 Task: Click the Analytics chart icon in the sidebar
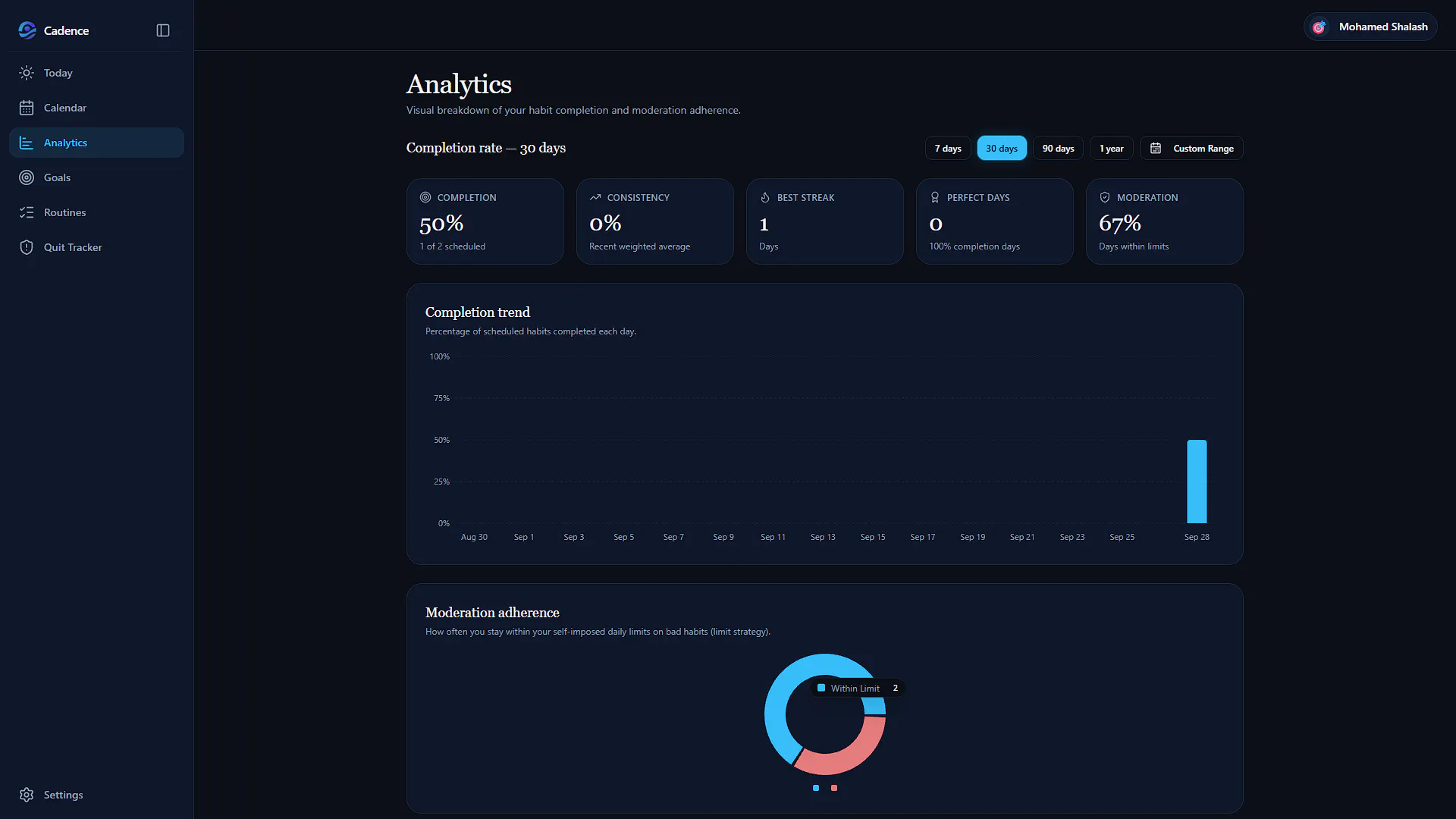coord(27,143)
